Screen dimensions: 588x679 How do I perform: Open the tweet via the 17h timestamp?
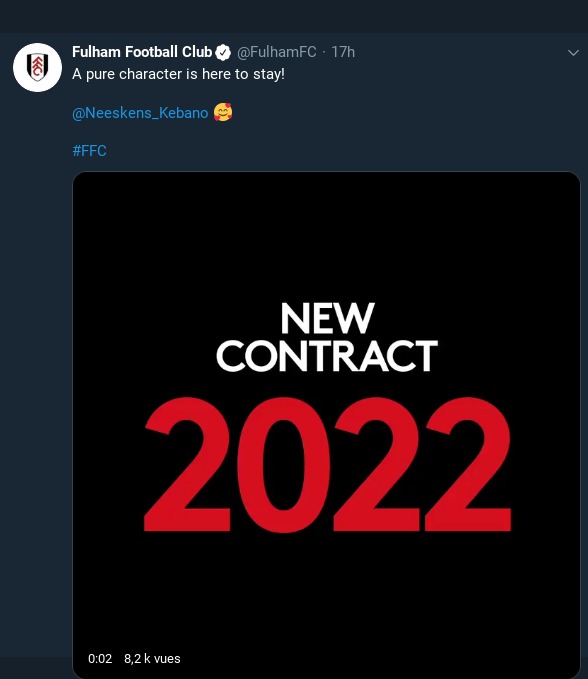pyautogui.click(x=343, y=52)
